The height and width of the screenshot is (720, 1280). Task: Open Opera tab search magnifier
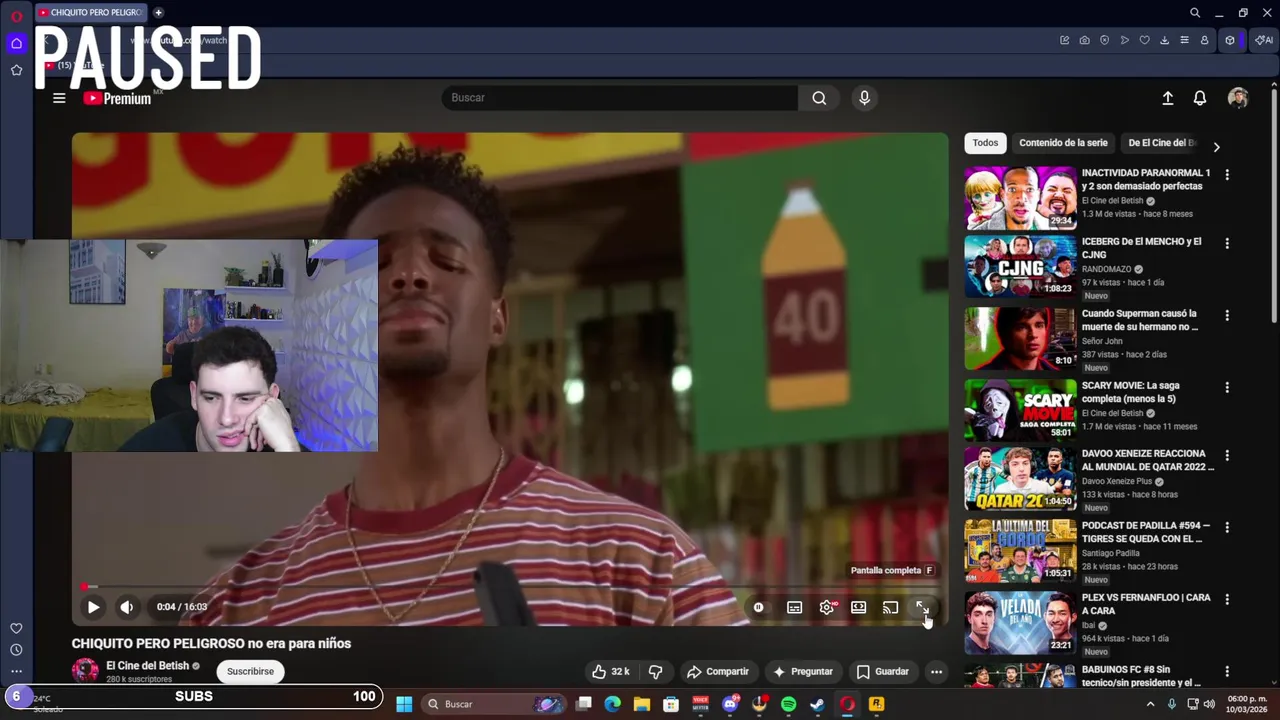click(1195, 13)
